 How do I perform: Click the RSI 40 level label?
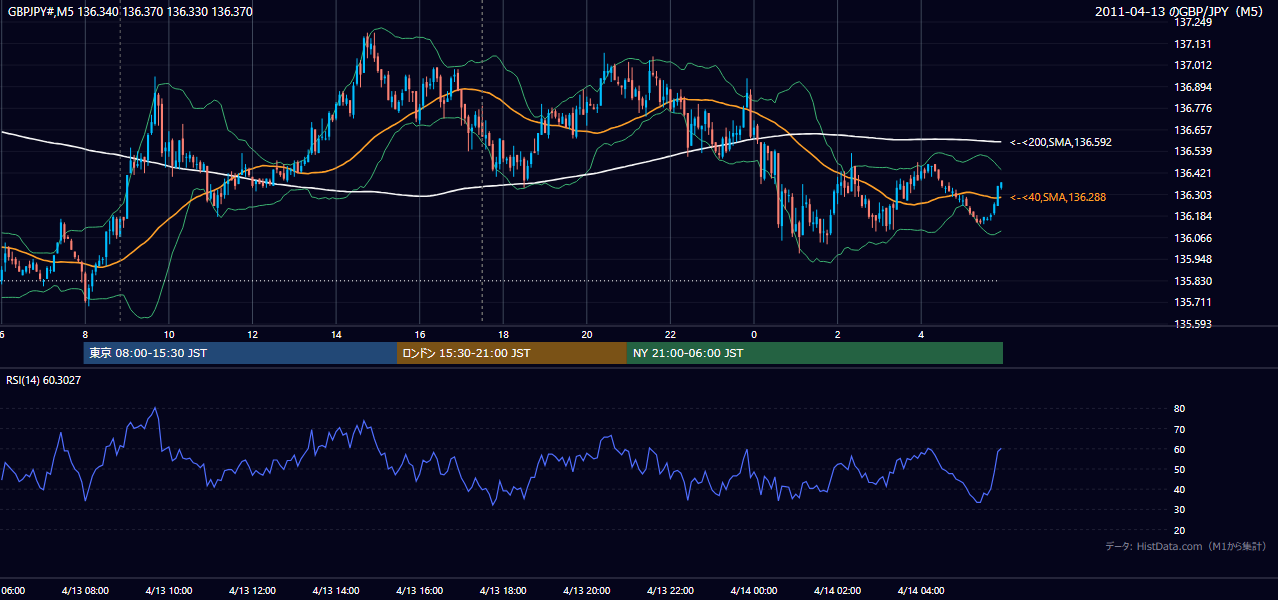tap(1180, 489)
